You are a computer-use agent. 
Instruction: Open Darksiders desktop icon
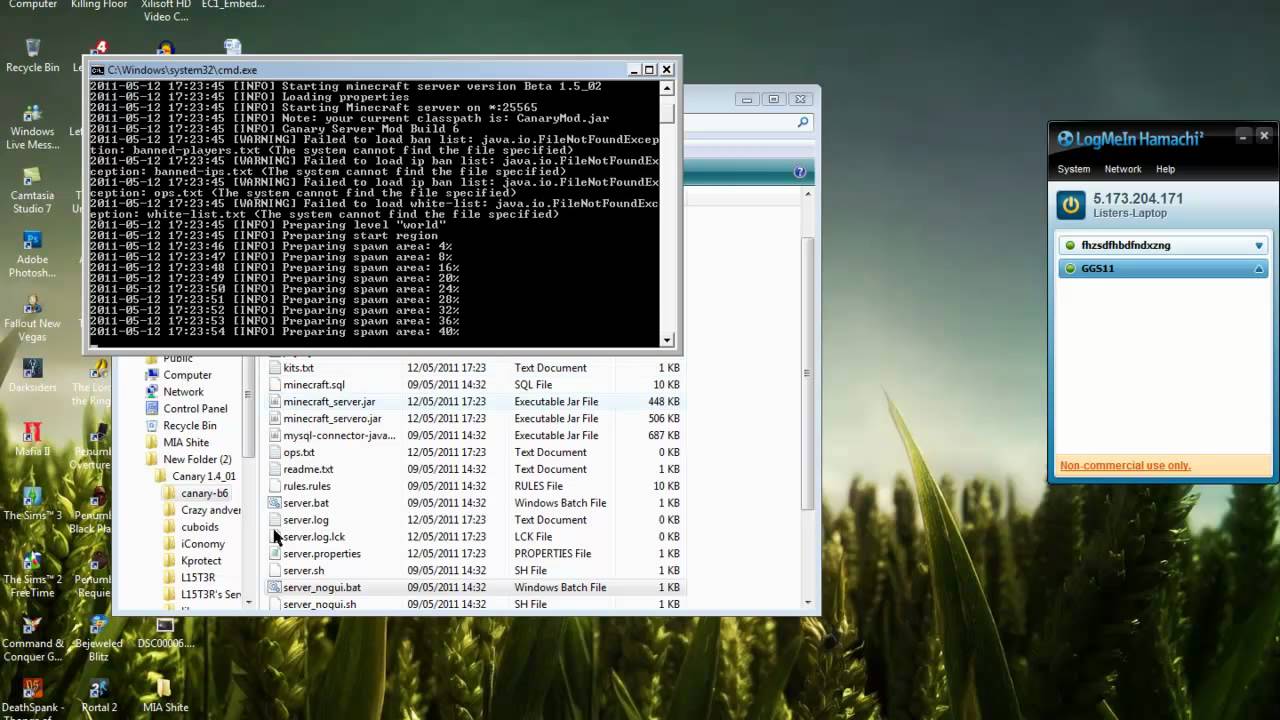coord(32,376)
